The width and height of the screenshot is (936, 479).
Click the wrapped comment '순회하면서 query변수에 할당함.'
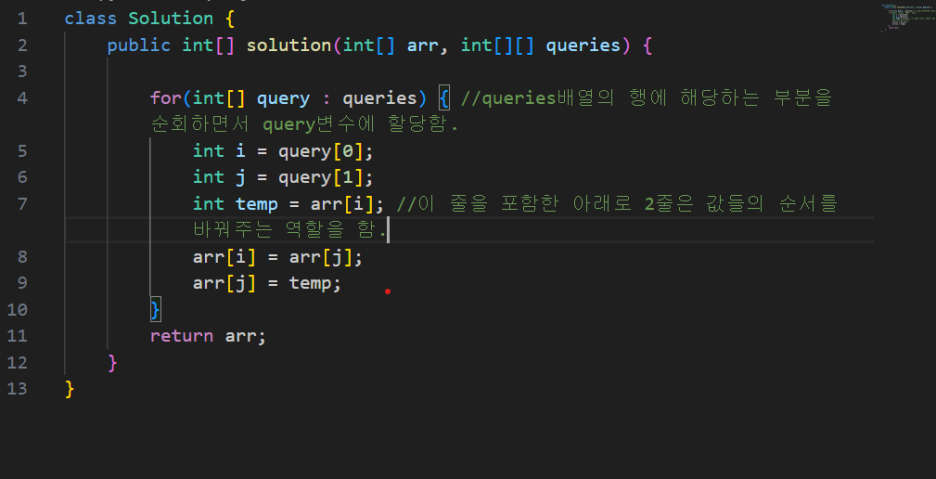[x=304, y=124]
